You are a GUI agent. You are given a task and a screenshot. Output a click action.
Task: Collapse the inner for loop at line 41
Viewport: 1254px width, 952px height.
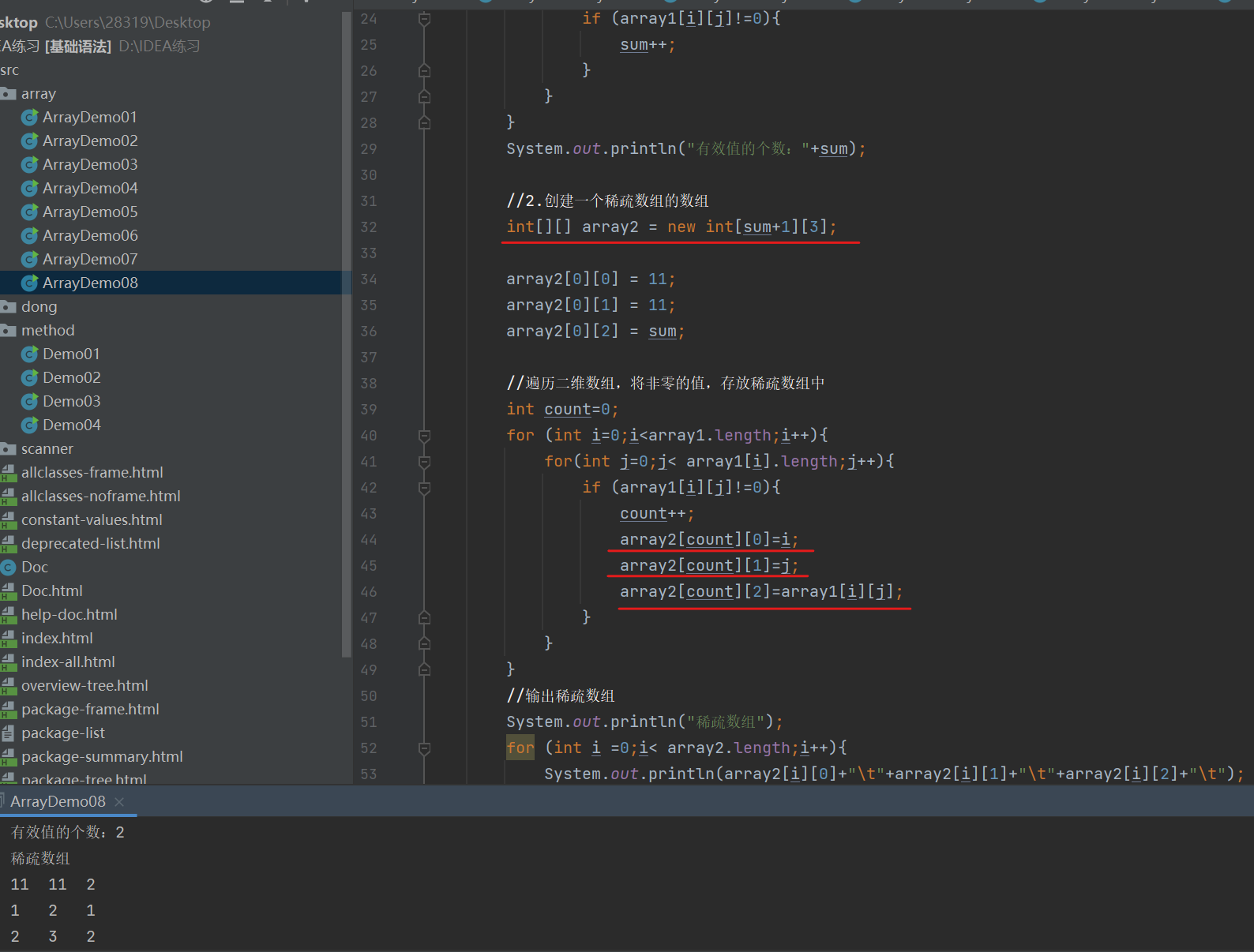tap(424, 462)
